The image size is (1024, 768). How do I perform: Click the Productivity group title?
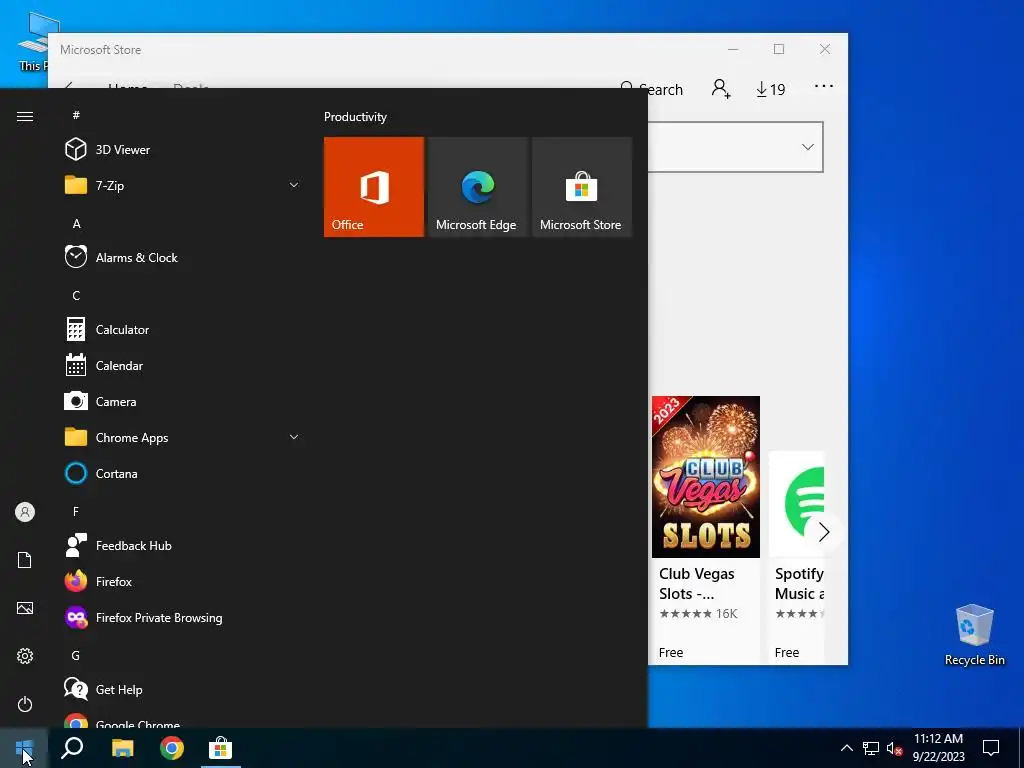tap(355, 117)
